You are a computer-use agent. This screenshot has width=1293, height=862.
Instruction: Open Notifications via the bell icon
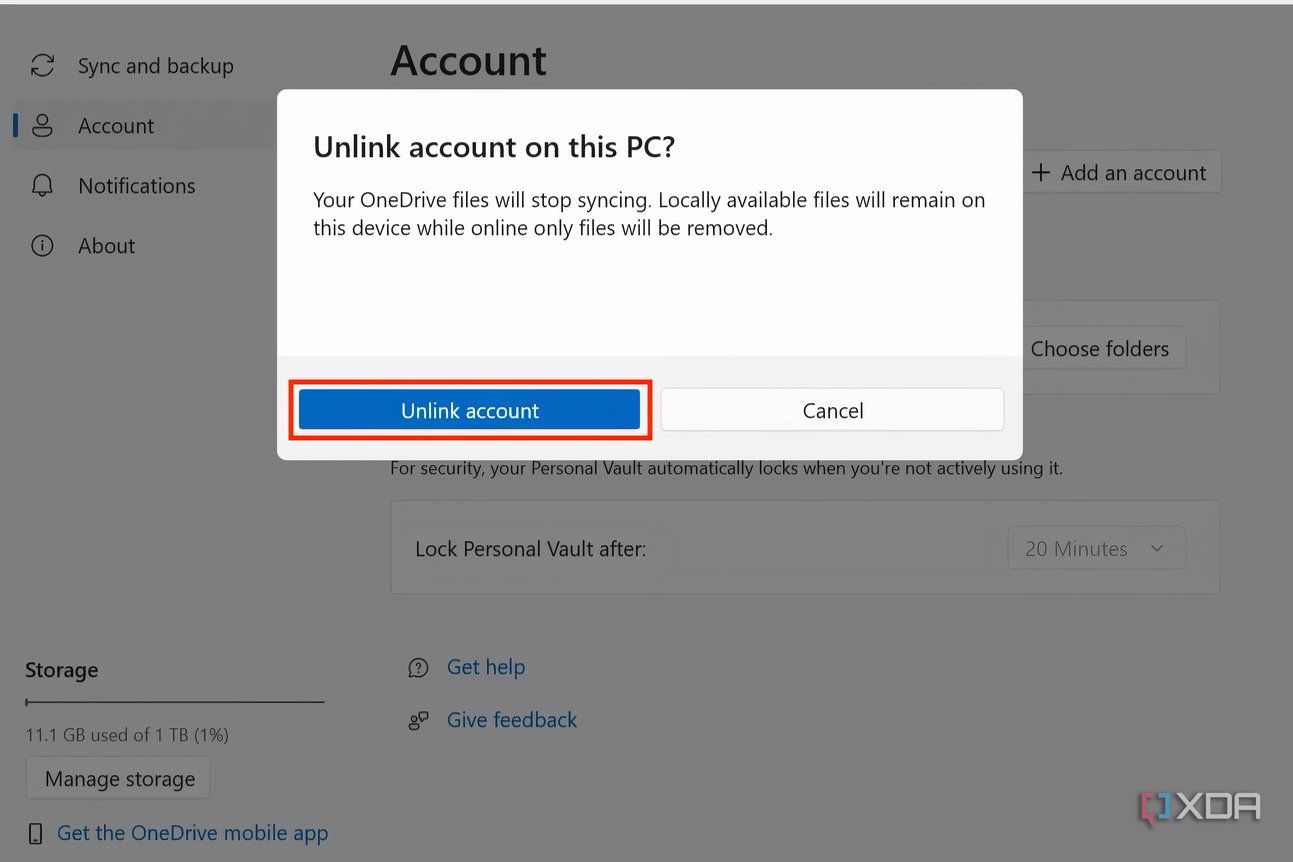click(x=42, y=185)
